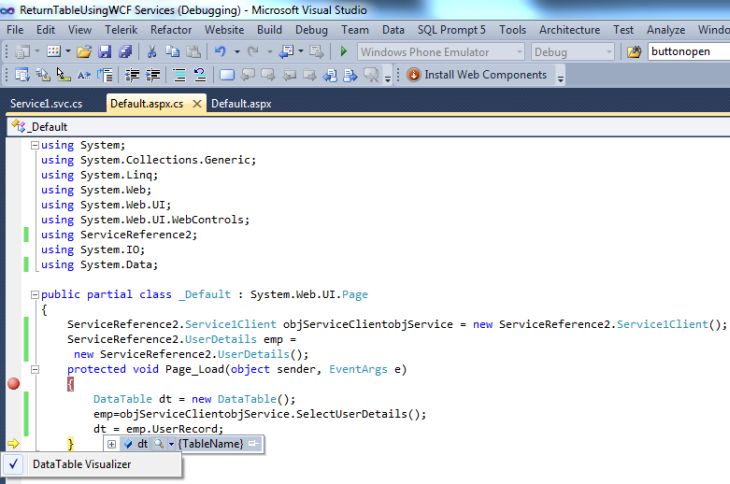Click 'using ServiceReference2;' line

[x=119, y=235]
